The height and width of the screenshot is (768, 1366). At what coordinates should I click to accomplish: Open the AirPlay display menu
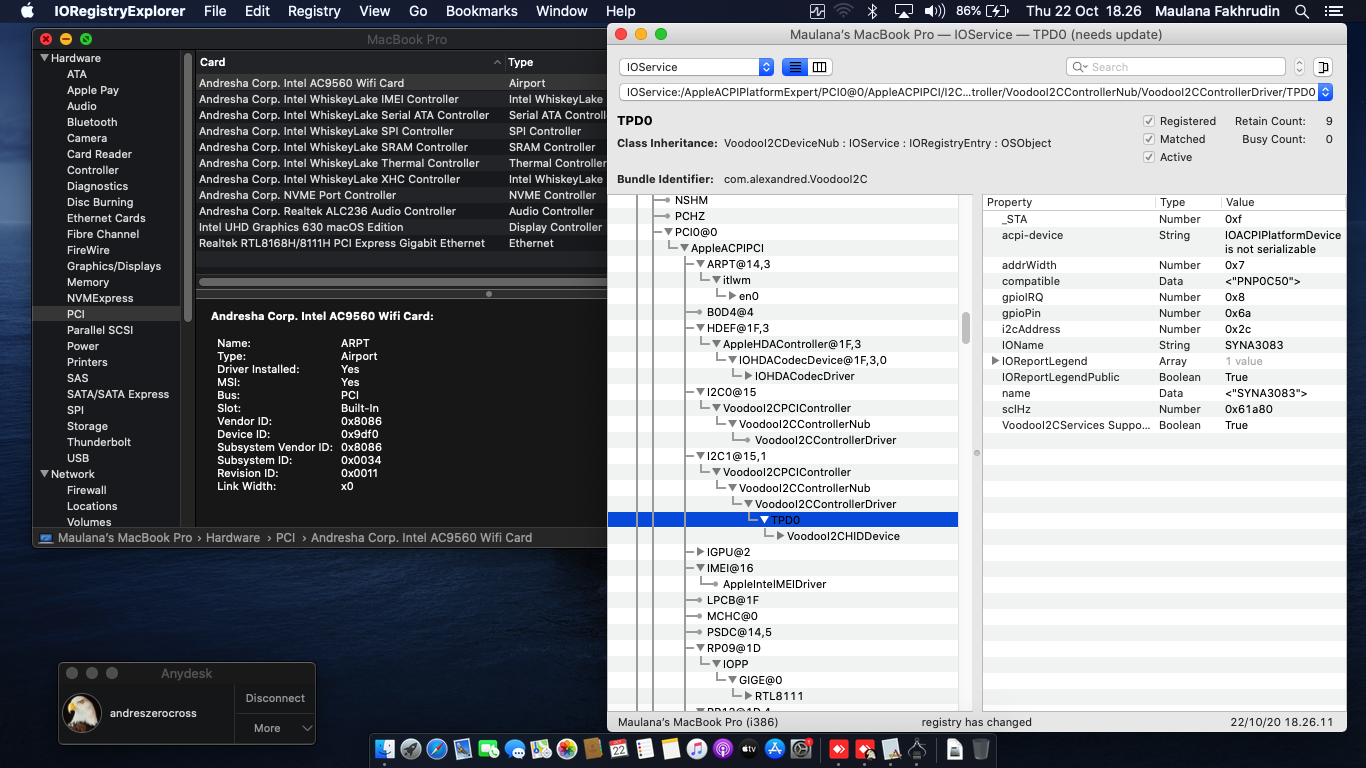tap(904, 11)
